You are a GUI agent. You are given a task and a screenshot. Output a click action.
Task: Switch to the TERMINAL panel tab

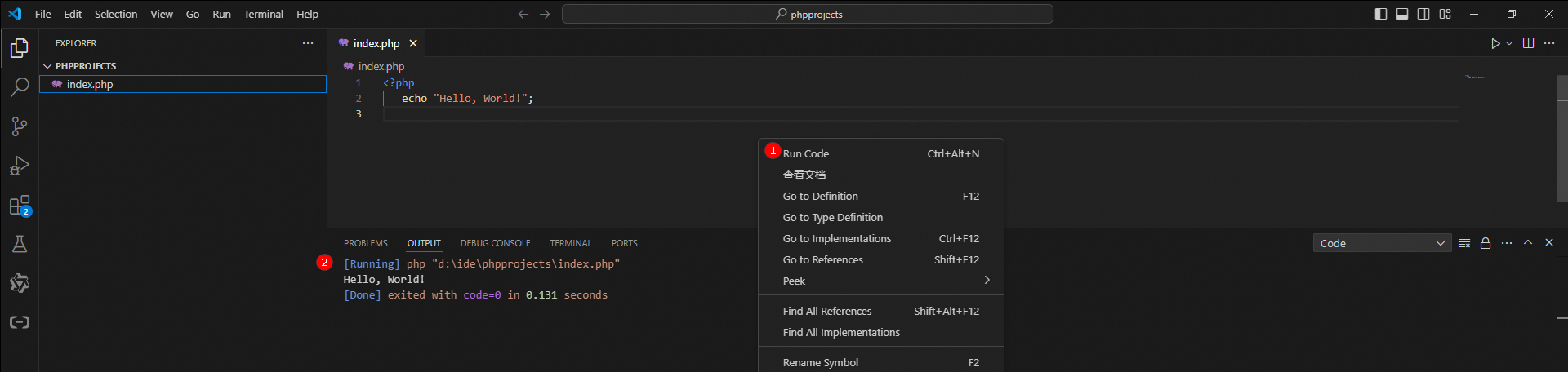click(570, 243)
